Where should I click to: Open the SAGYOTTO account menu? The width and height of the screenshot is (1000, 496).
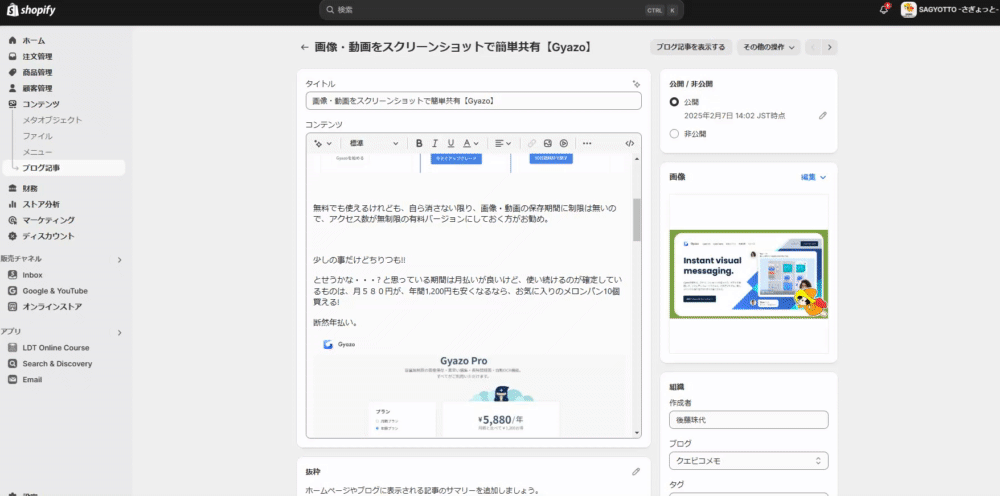pos(948,10)
